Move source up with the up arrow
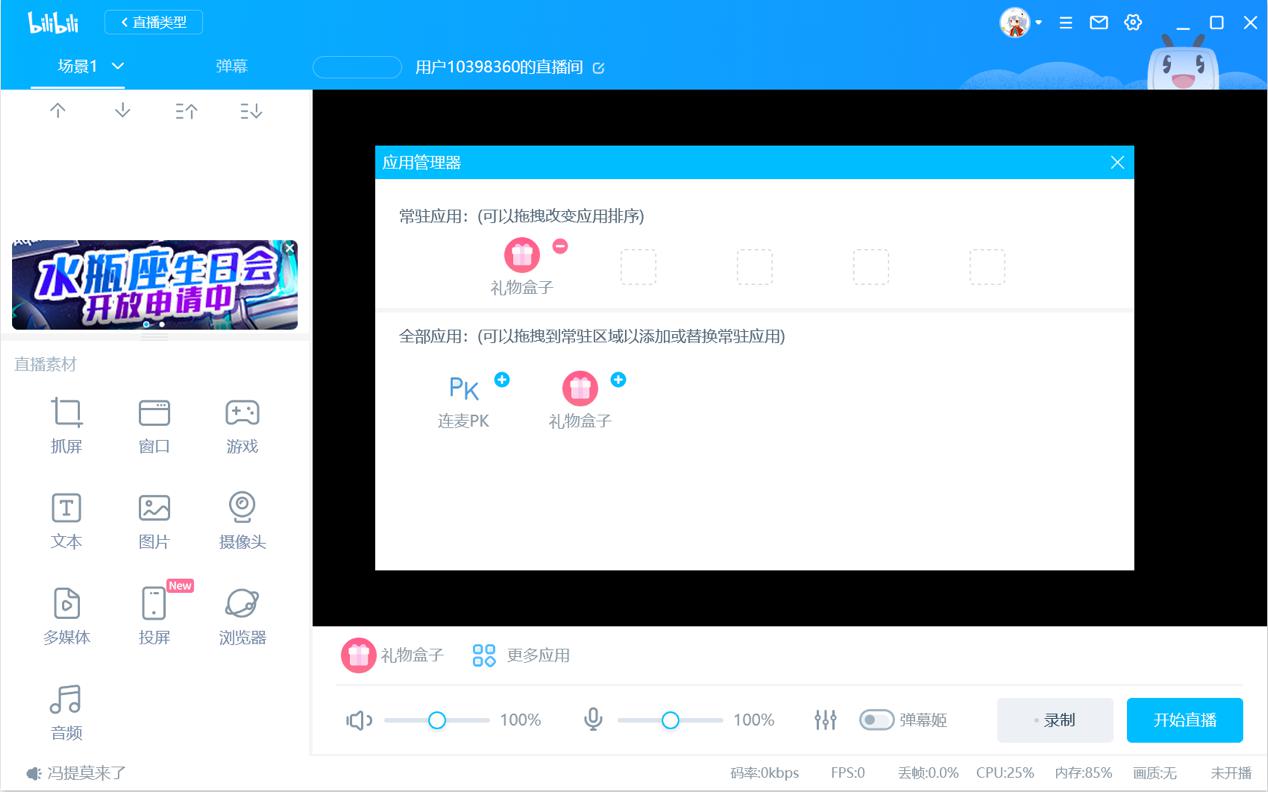 pos(58,111)
